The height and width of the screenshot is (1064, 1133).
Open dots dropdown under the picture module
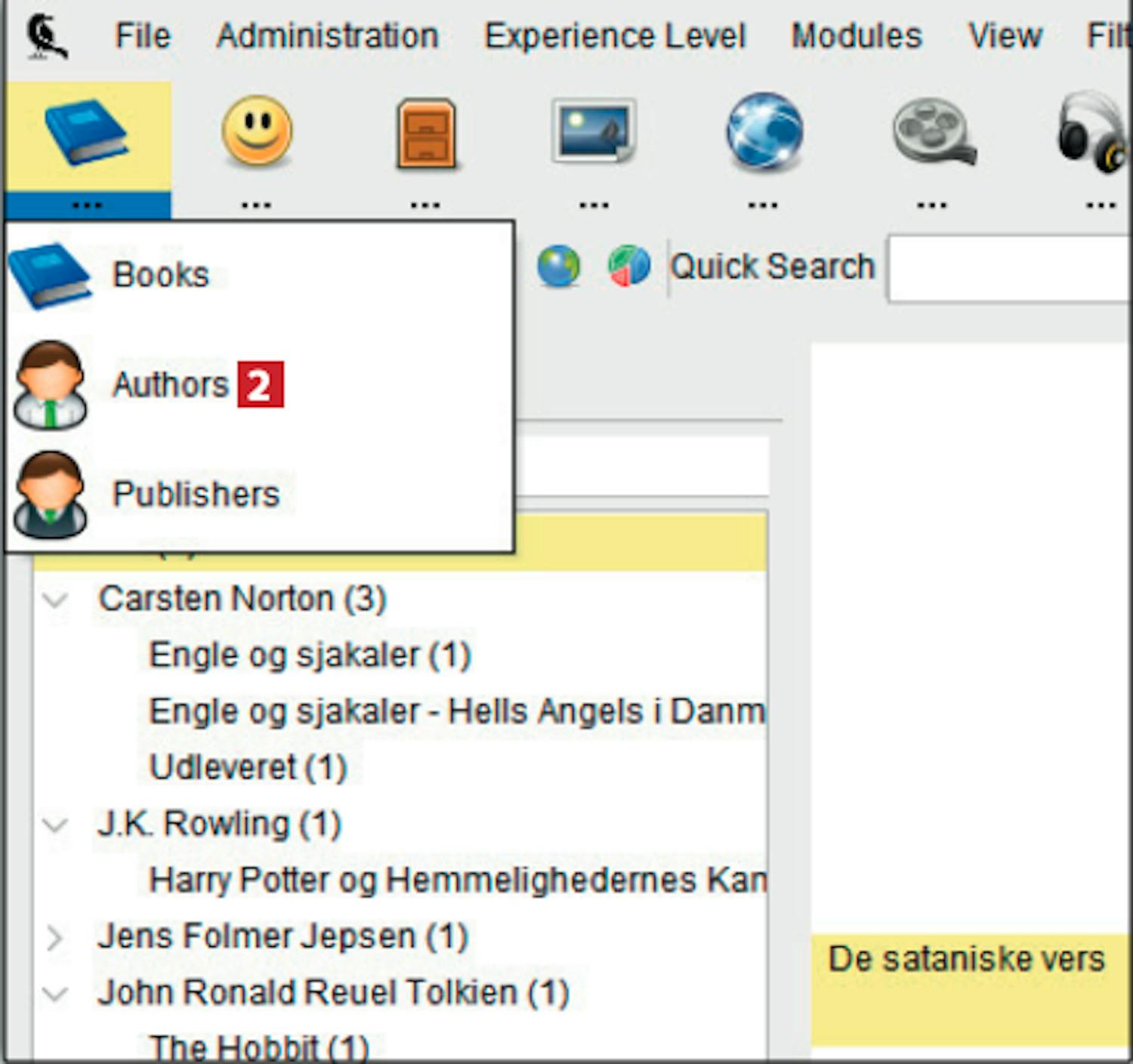point(594,205)
